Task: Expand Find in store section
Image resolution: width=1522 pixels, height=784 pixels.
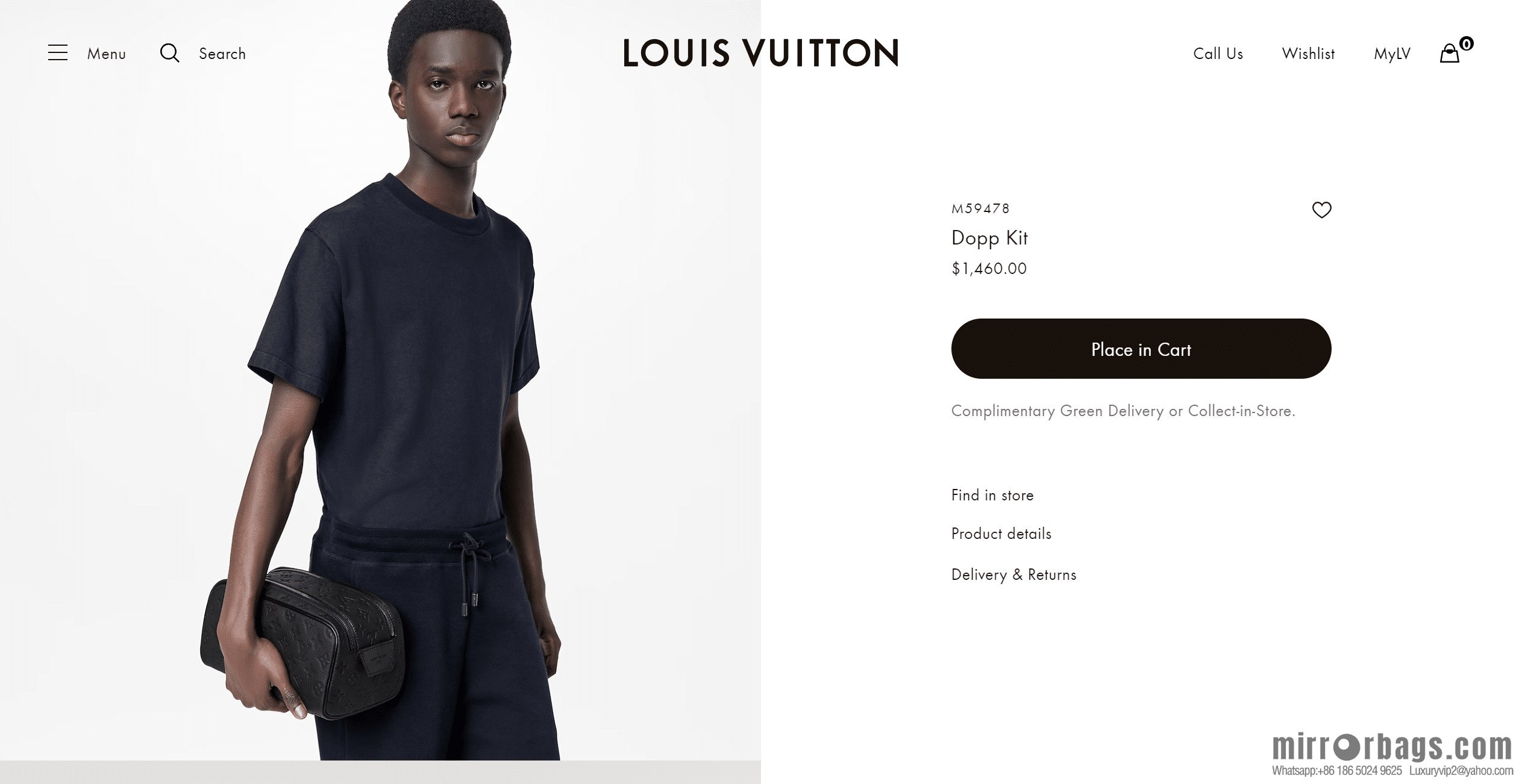Action: point(992,495)
